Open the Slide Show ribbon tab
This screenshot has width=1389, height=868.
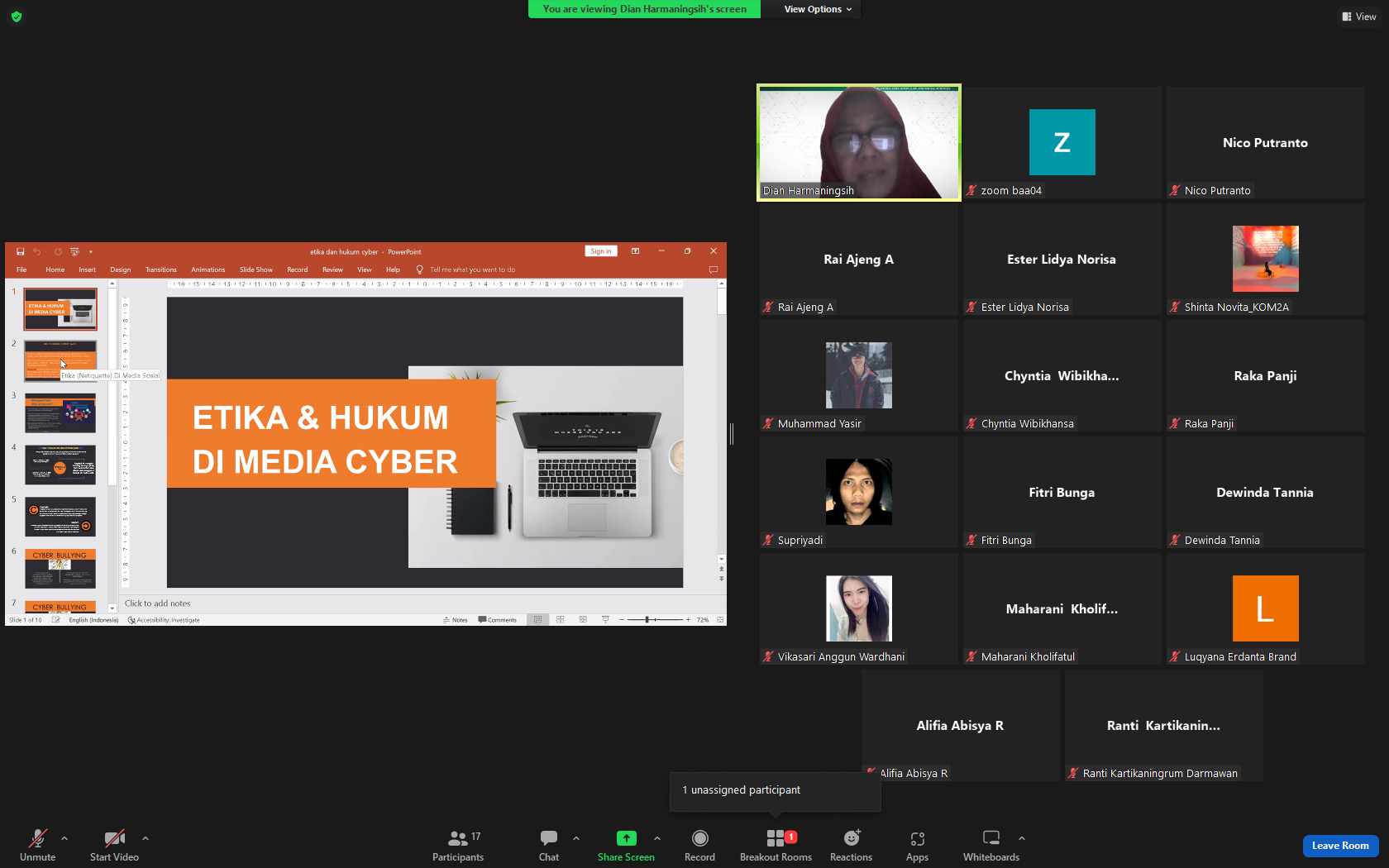[256, 269]
